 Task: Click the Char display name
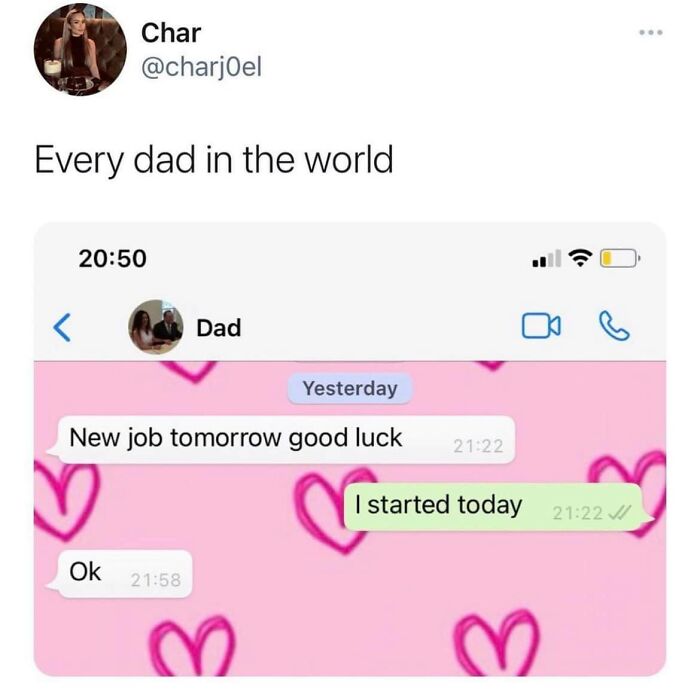tap(171, 33)
